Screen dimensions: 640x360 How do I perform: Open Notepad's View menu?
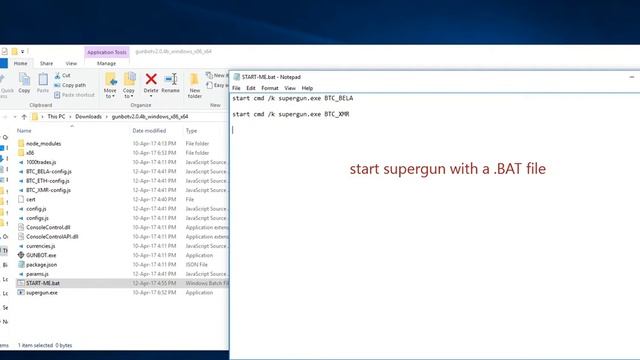click(290, 88)
